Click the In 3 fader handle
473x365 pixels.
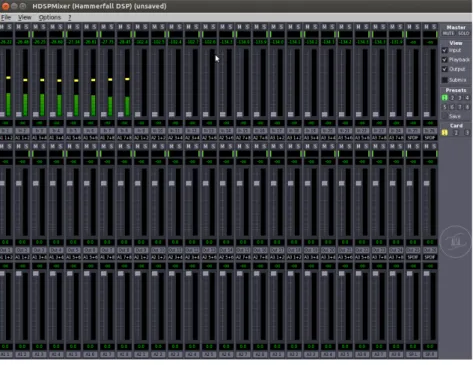35,114
